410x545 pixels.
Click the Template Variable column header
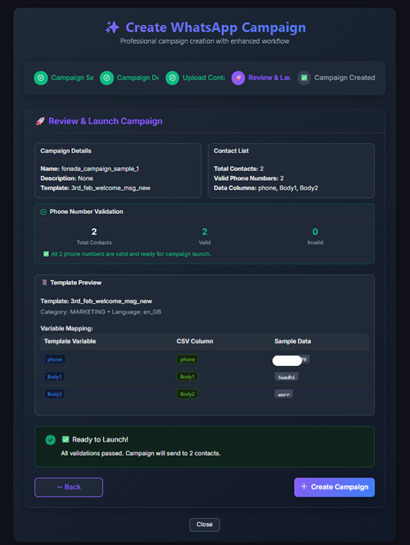click(70, 341)
